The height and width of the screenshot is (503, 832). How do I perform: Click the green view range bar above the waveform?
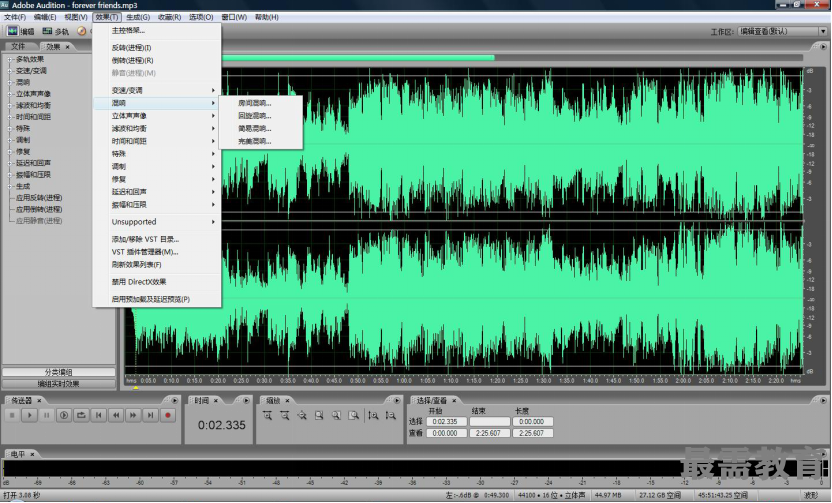click(358, 58)
